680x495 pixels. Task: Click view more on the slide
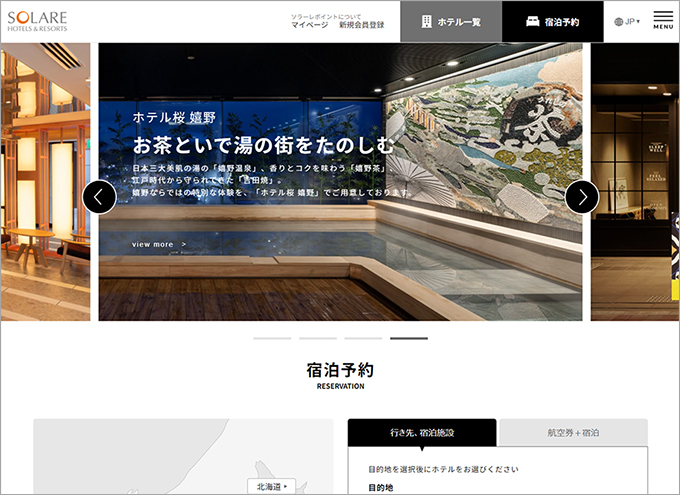[x=159, y=244]
